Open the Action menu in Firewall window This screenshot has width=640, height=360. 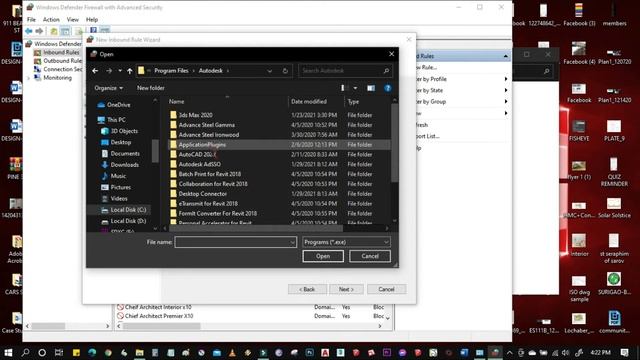point(51,20)
